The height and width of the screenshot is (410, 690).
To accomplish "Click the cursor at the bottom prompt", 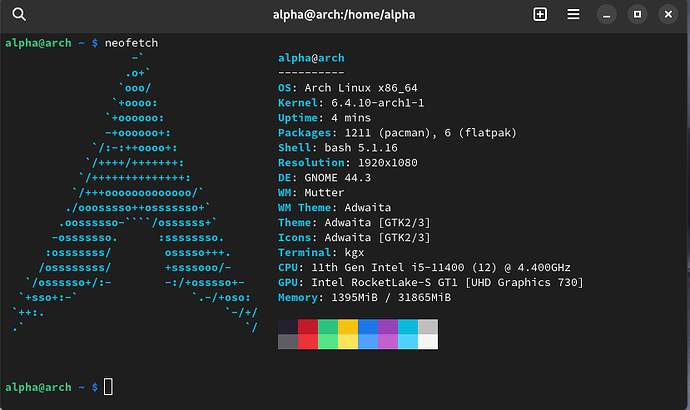I will [x=108, y=387].
